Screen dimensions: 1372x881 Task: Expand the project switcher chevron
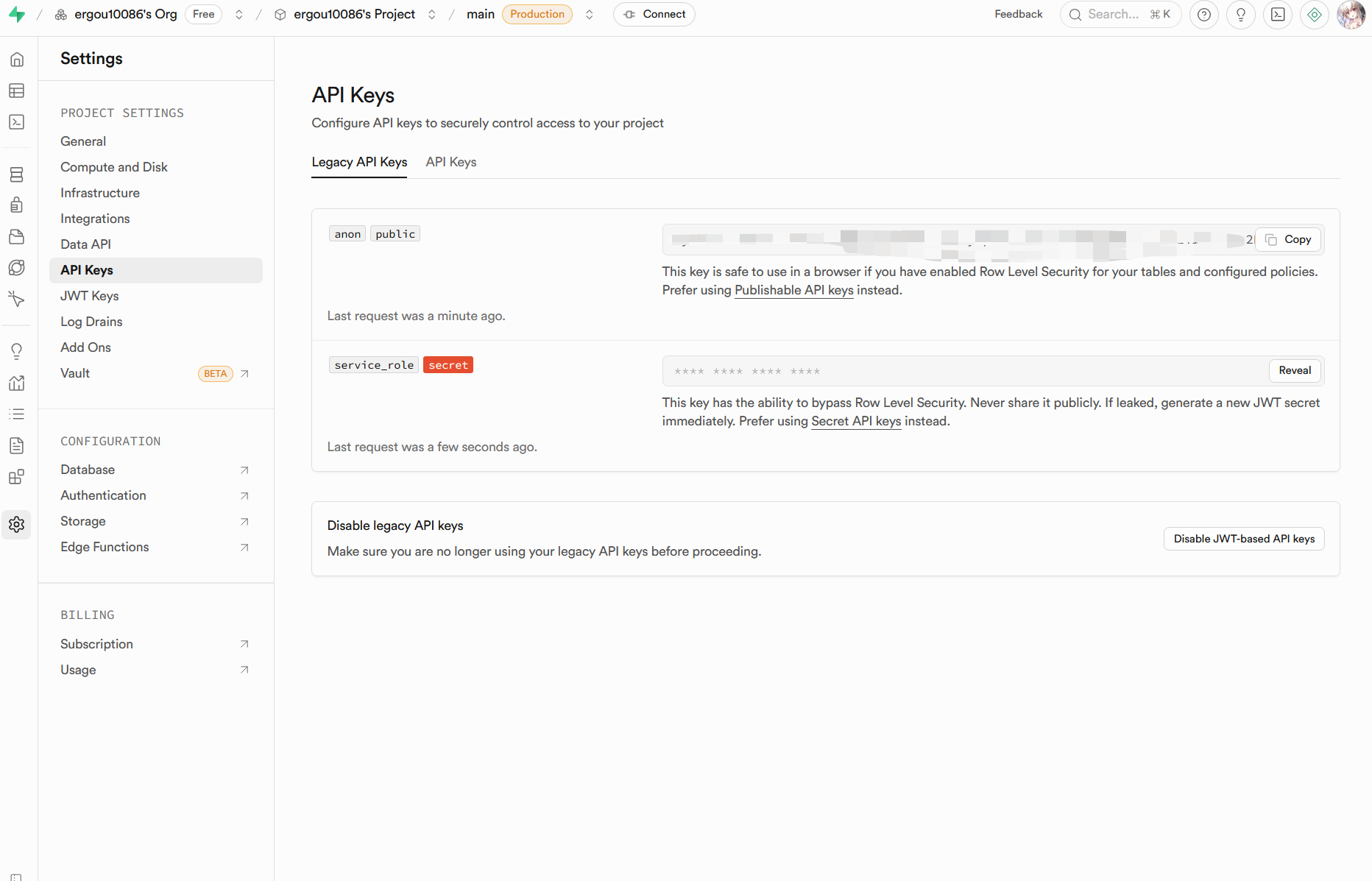[x=432, y=15]
